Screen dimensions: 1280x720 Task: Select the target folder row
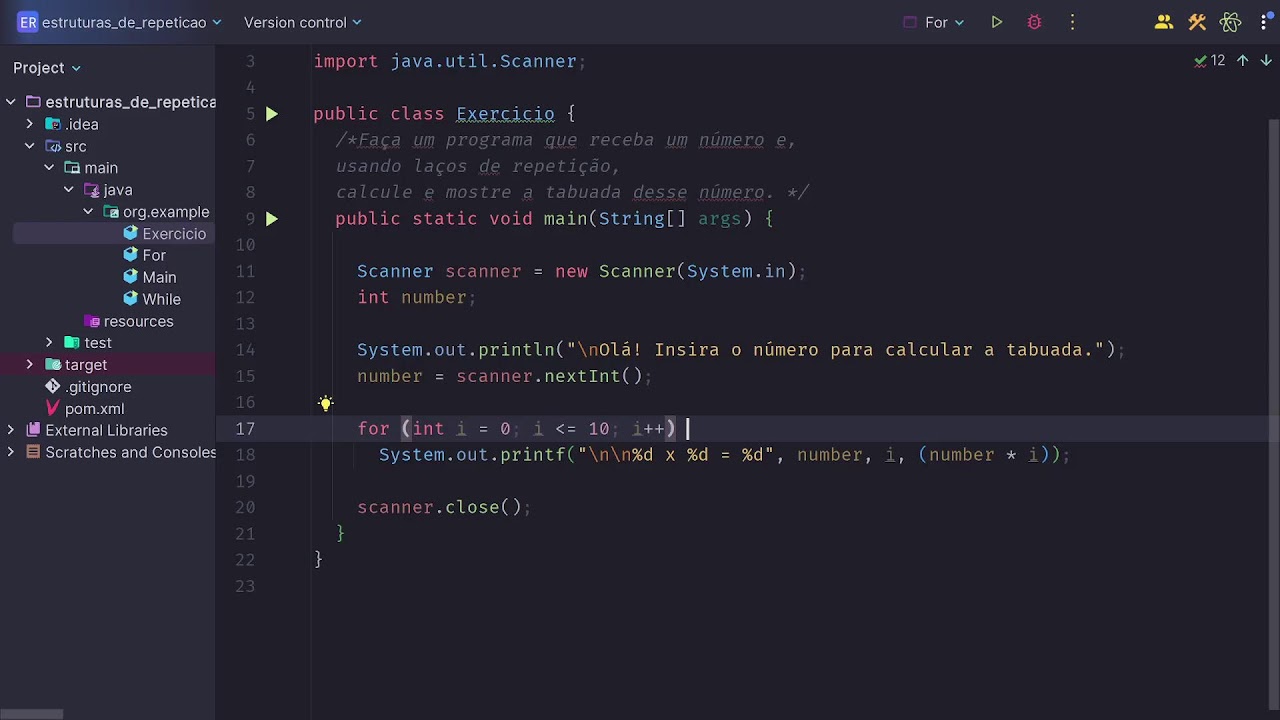click(x=108, y=365)
